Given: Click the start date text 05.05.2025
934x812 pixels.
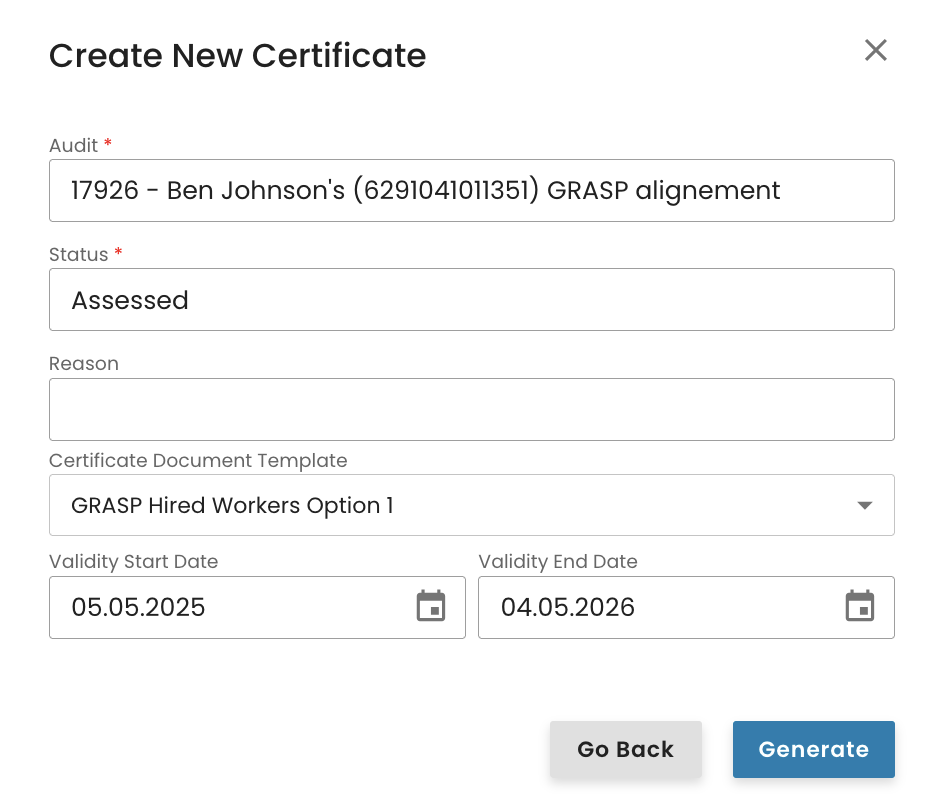Looking at the screenshot, I should [x=138, y=607].
